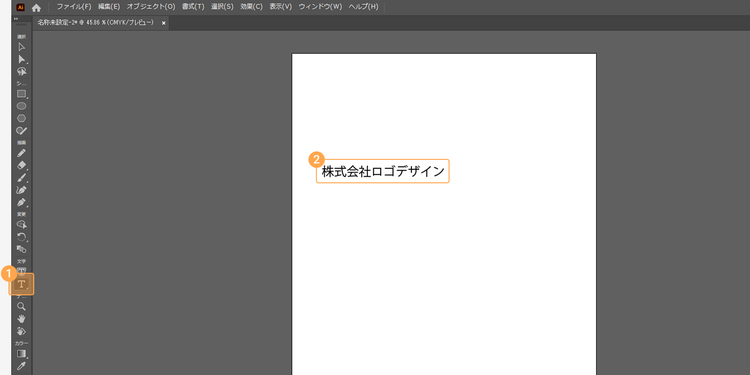Select the Rotate View tool
The width and height of the screenshot is (750, 375).
click(x=22, y=331)
